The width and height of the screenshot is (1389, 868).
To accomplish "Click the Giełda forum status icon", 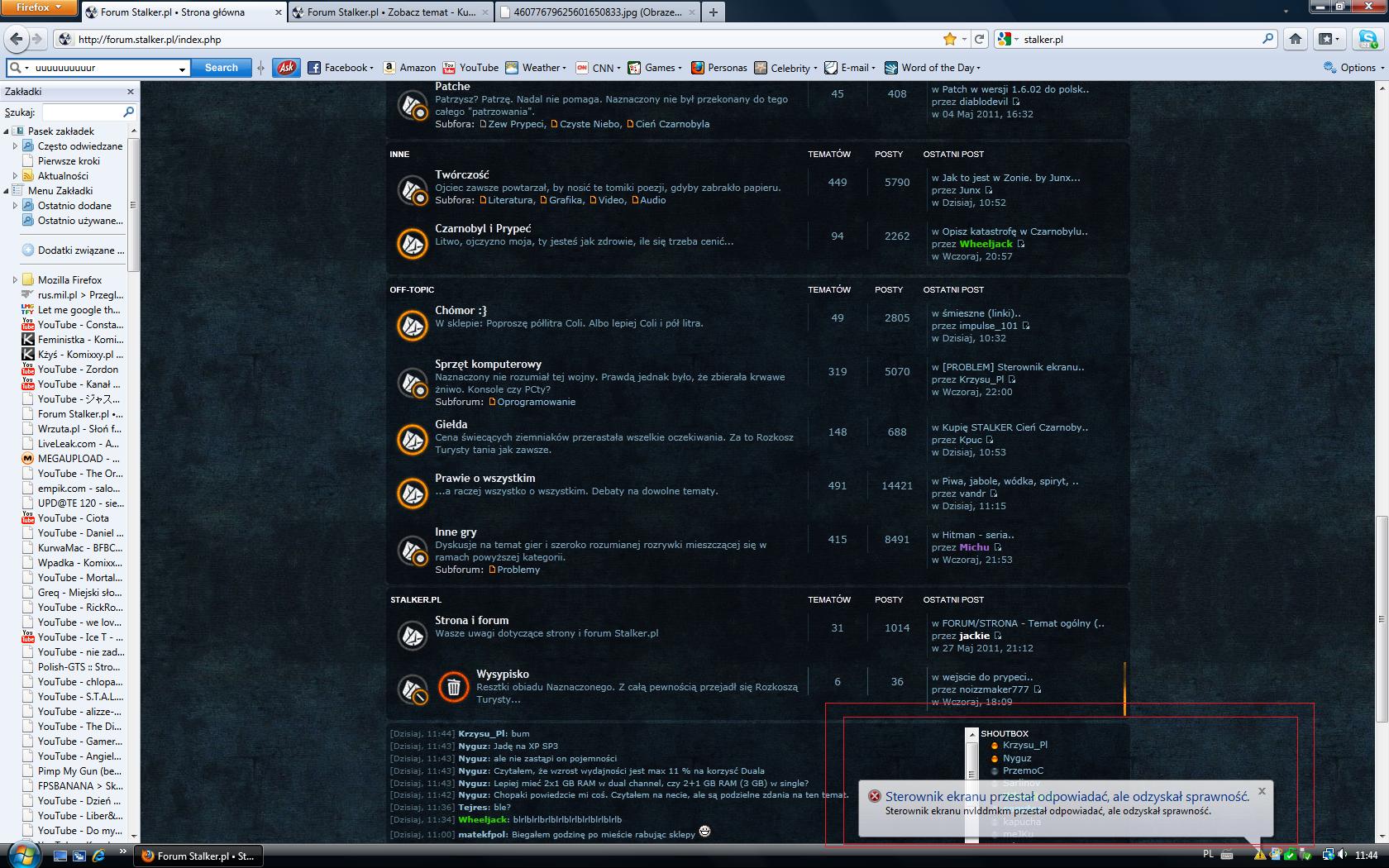I will tap(412, 439).
